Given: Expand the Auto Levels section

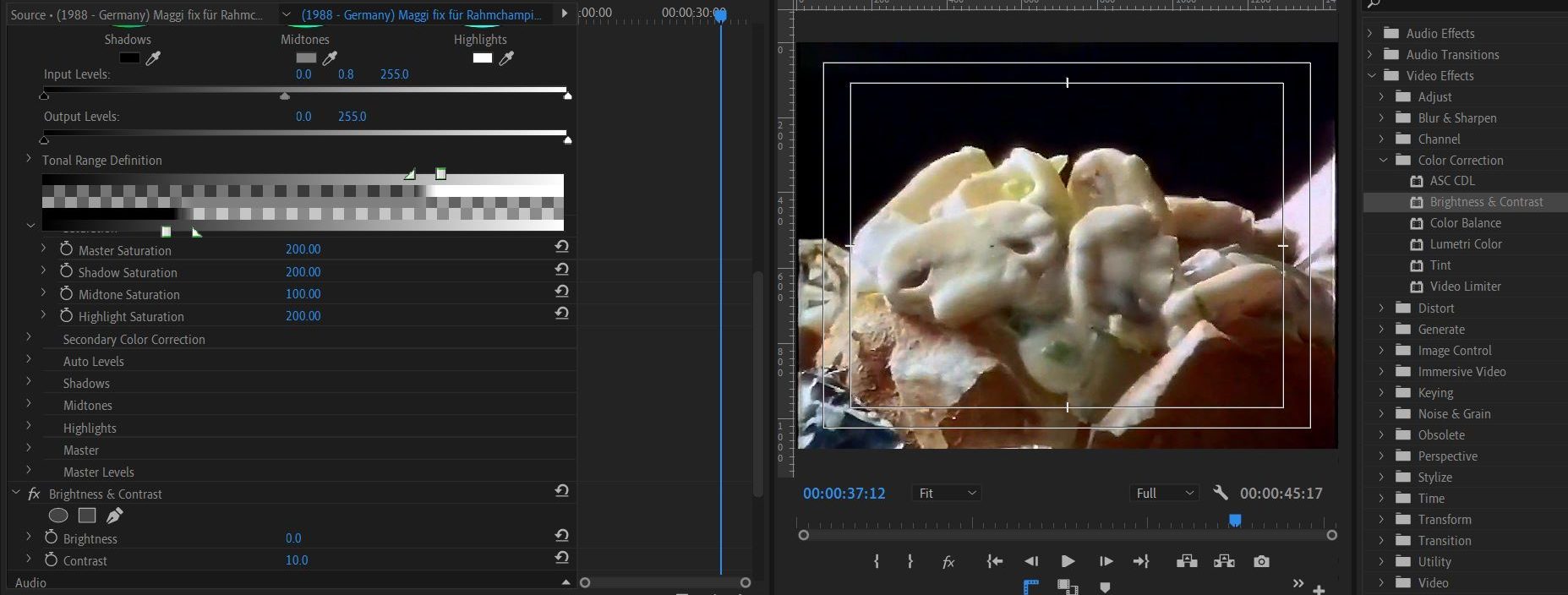Looking at the screenshot, I should pos(29,358).
